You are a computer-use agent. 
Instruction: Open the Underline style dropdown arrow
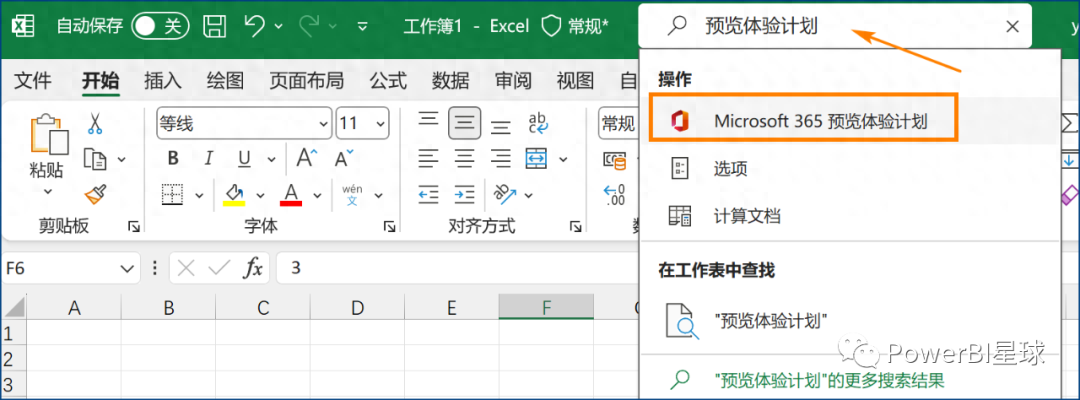269,160
